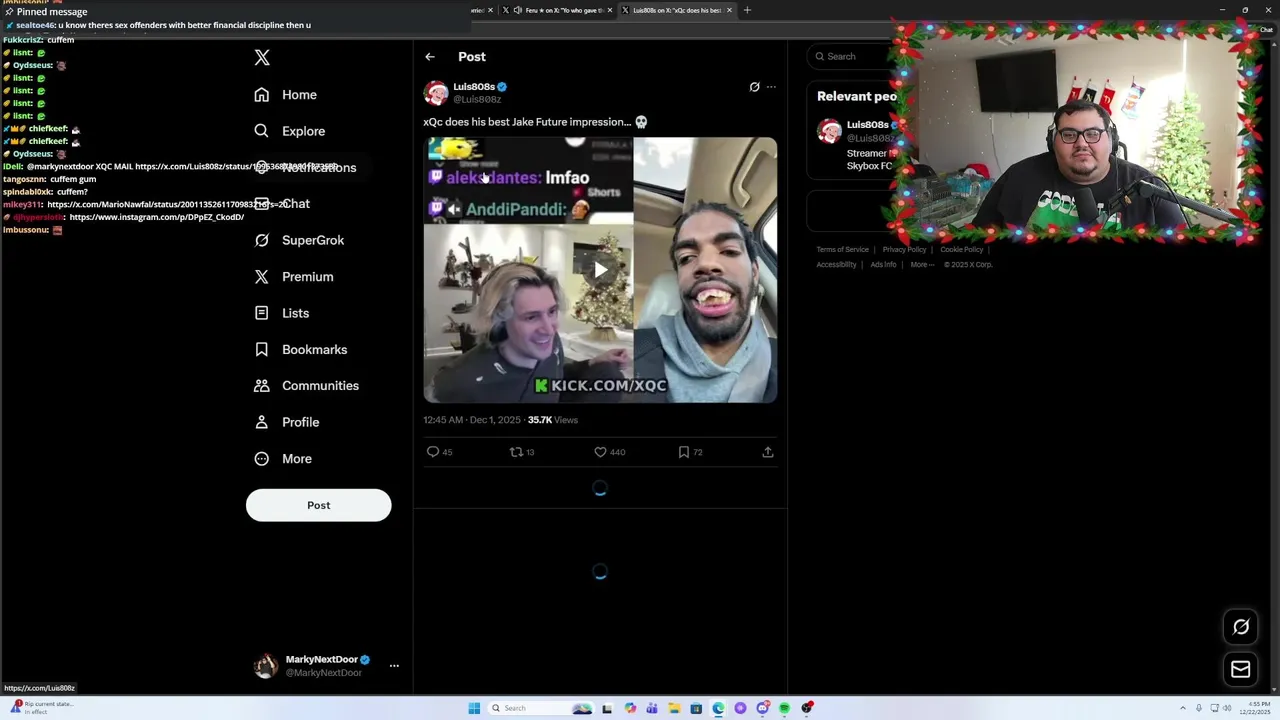Open Copilot from the taskbar
The image size is (1280, 720).
click(x=630, y=708)
